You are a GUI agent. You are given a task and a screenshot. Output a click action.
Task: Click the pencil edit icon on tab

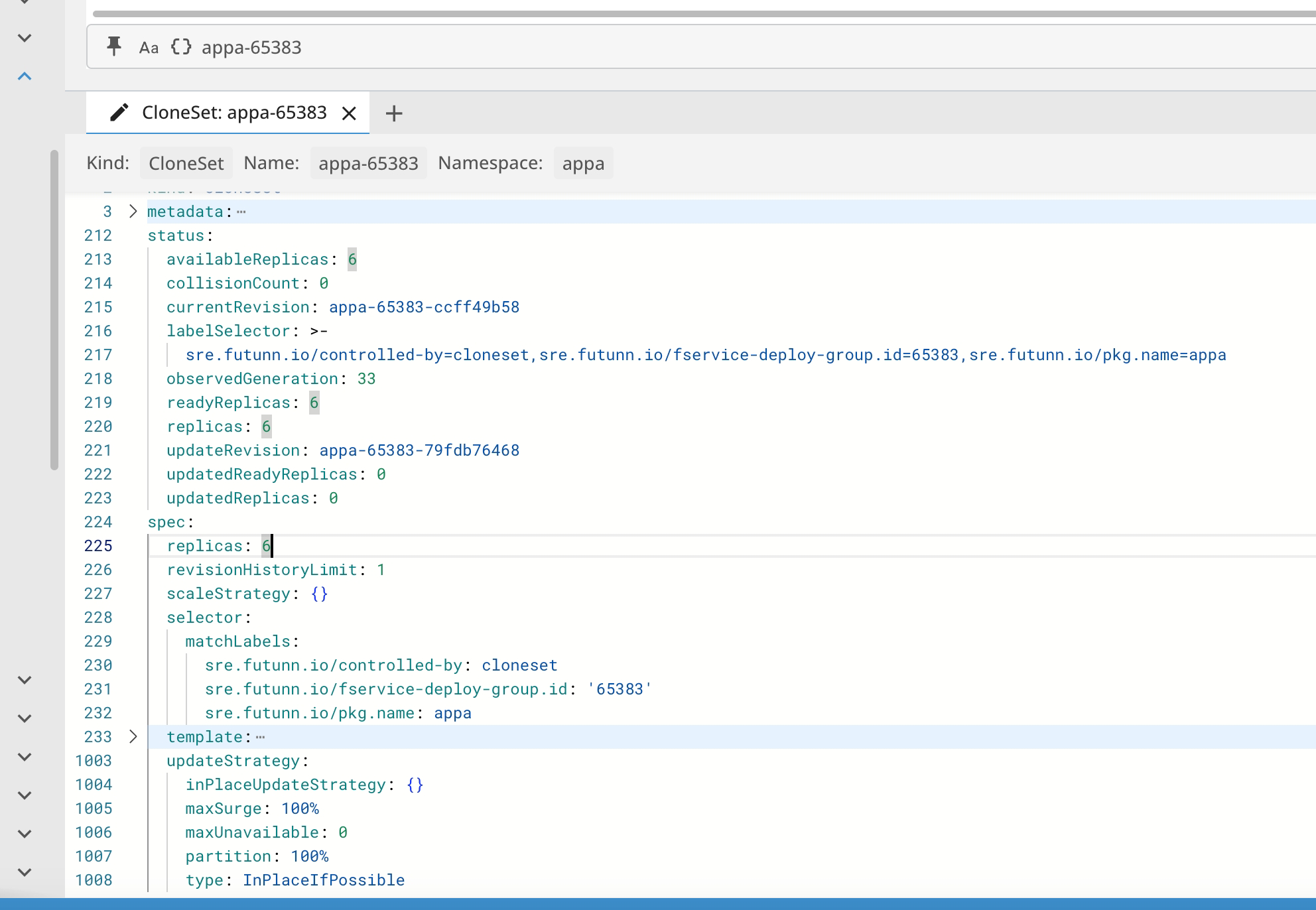click(119, 113)
